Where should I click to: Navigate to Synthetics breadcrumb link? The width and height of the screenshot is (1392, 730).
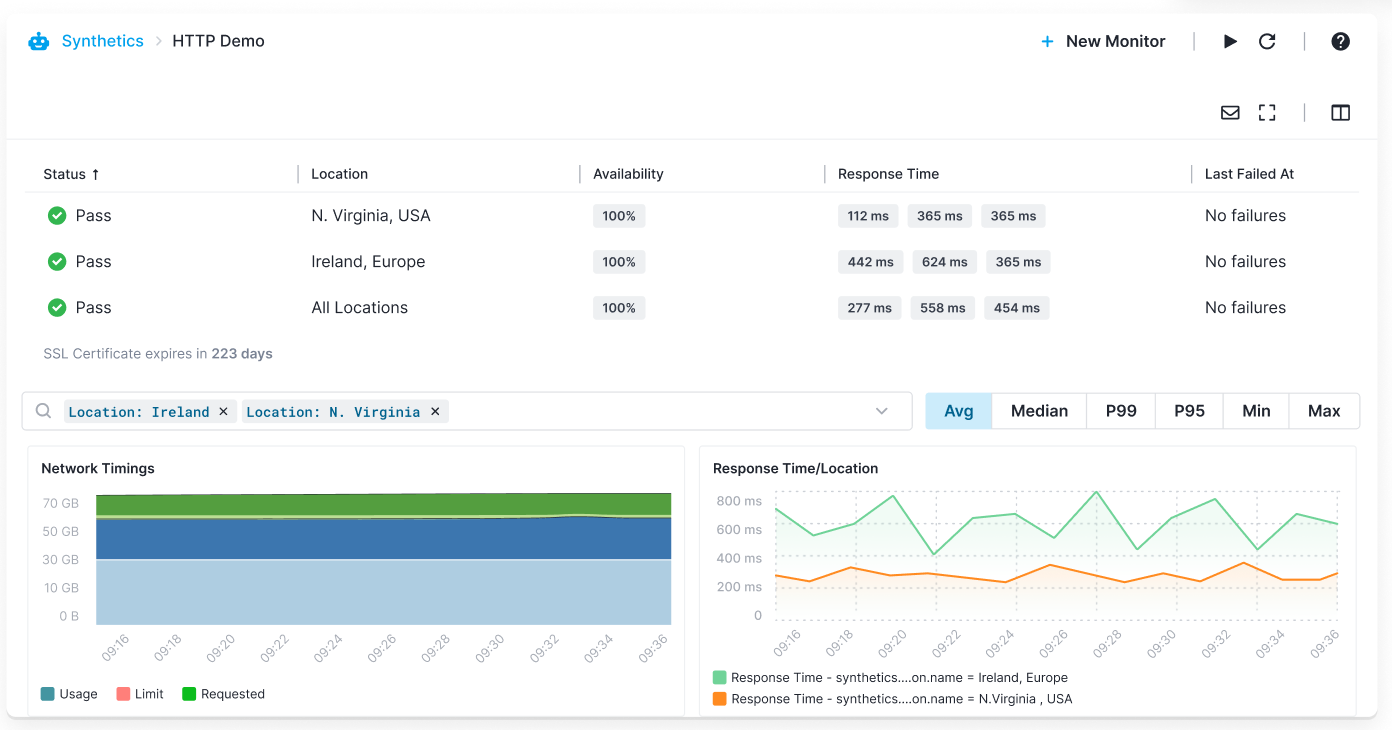(x=102, y=41)
